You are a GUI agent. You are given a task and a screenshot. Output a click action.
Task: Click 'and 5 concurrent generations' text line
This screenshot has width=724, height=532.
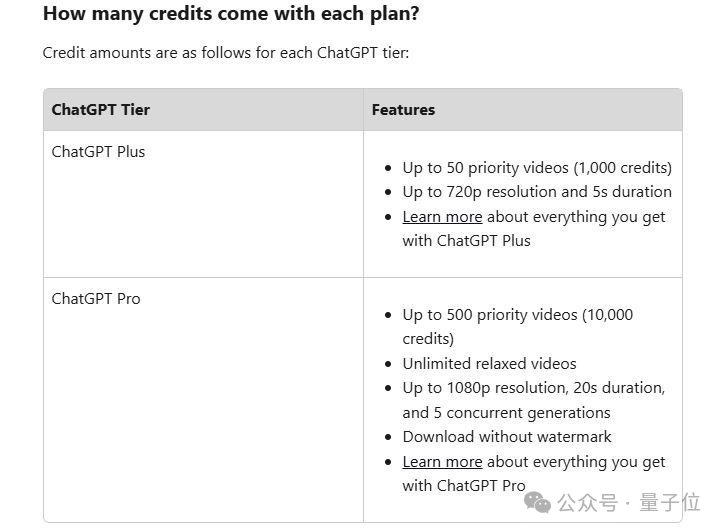click(x=506, y=412)
